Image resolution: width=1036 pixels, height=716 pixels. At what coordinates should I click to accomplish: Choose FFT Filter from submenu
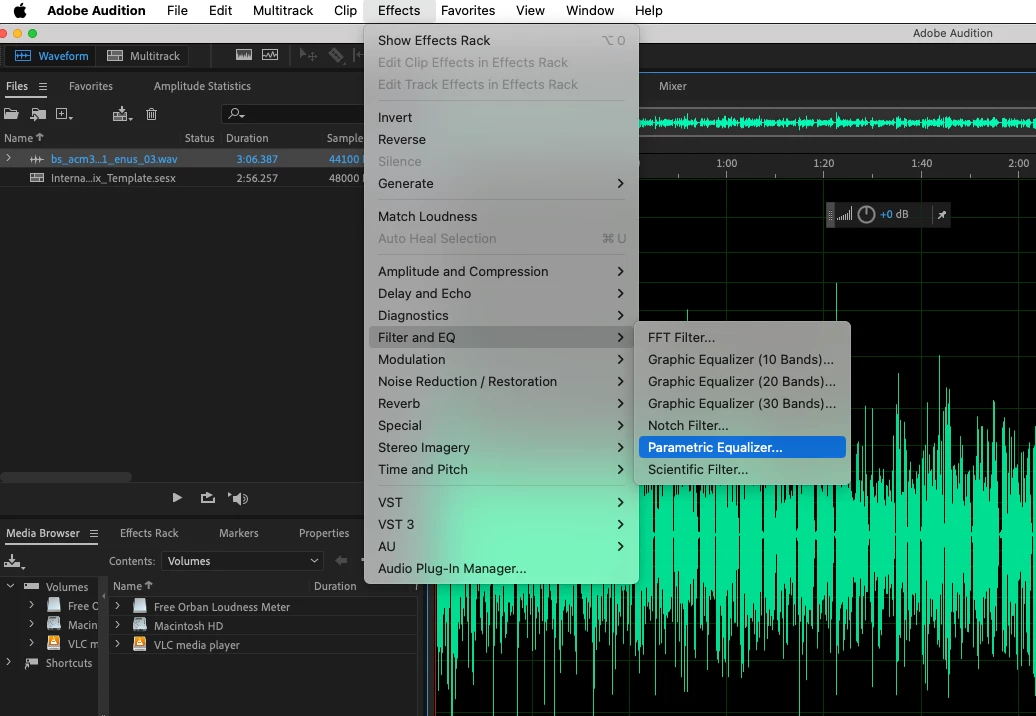tap(742, 338)
